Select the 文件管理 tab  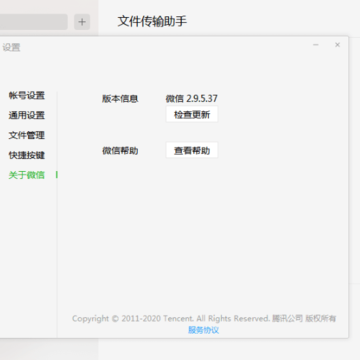pos(27,135)
